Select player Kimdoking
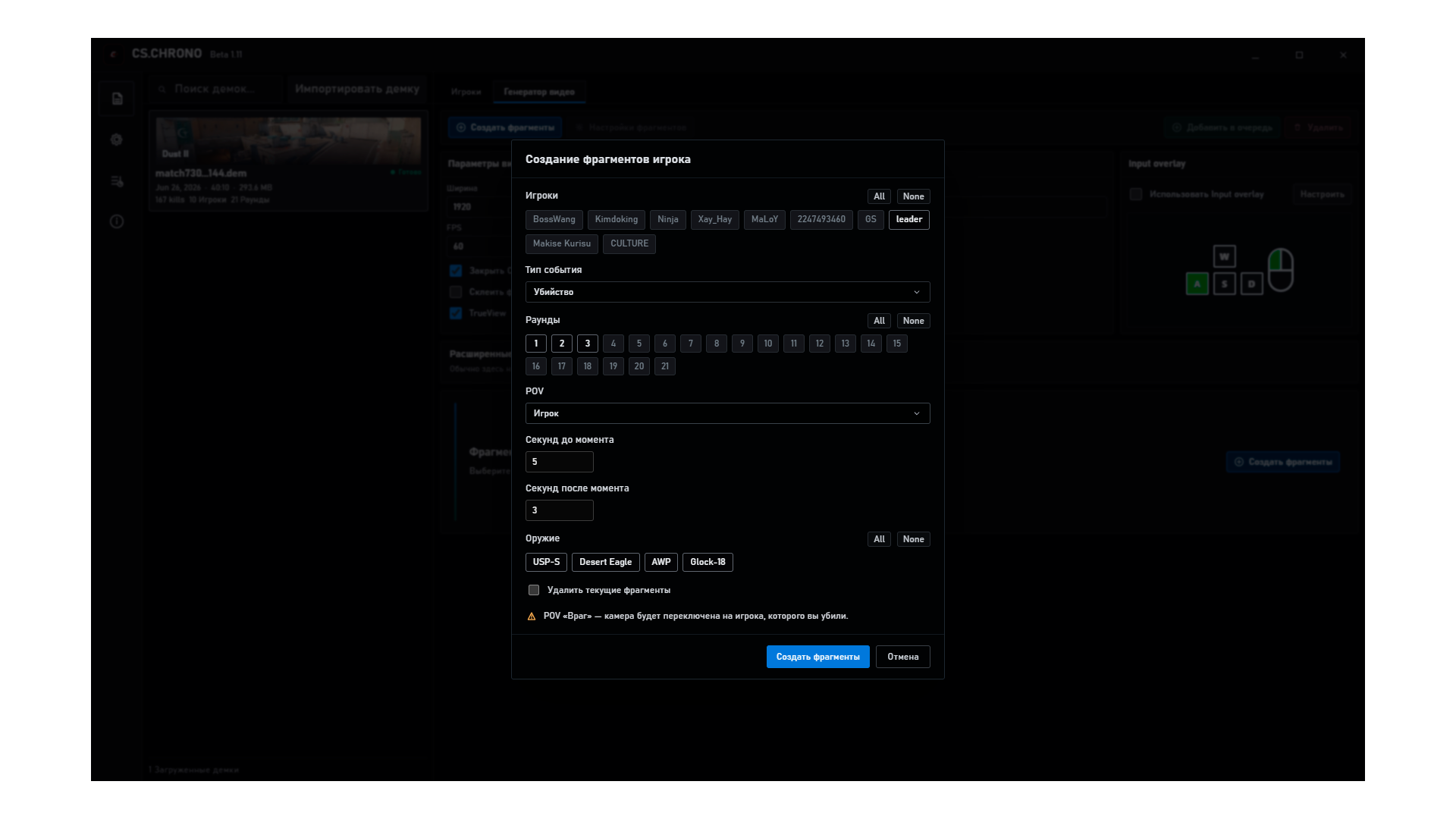Image resolution: width=1456 pixels, height=819 pixels. tap(616, 220)
